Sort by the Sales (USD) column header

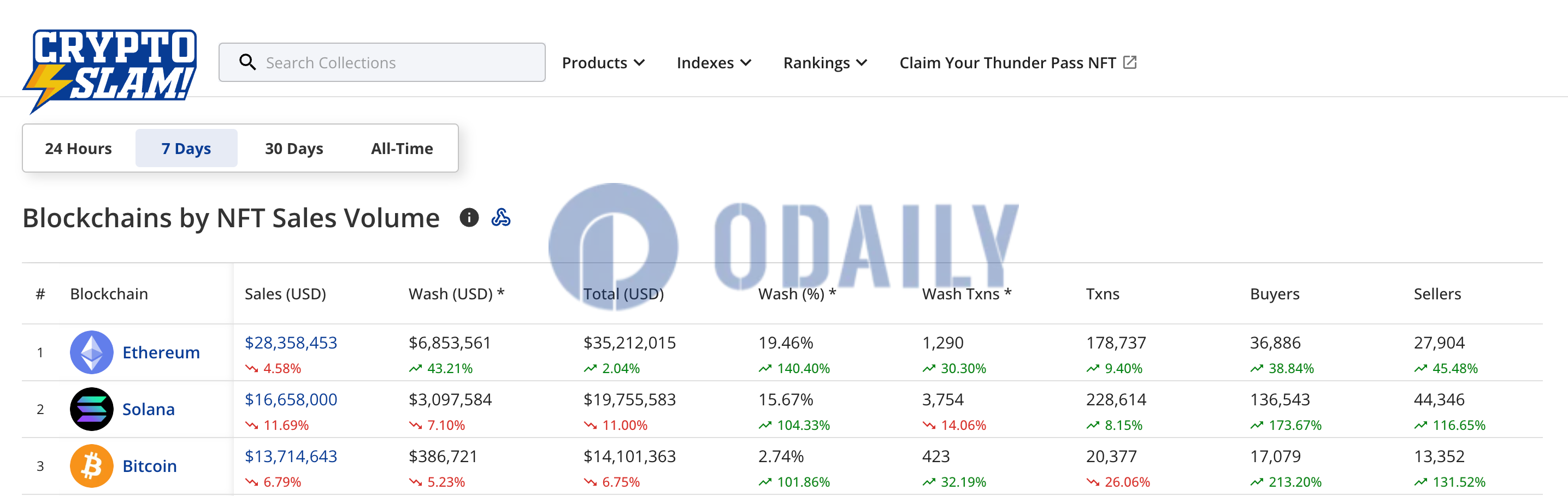coord(286,294)
